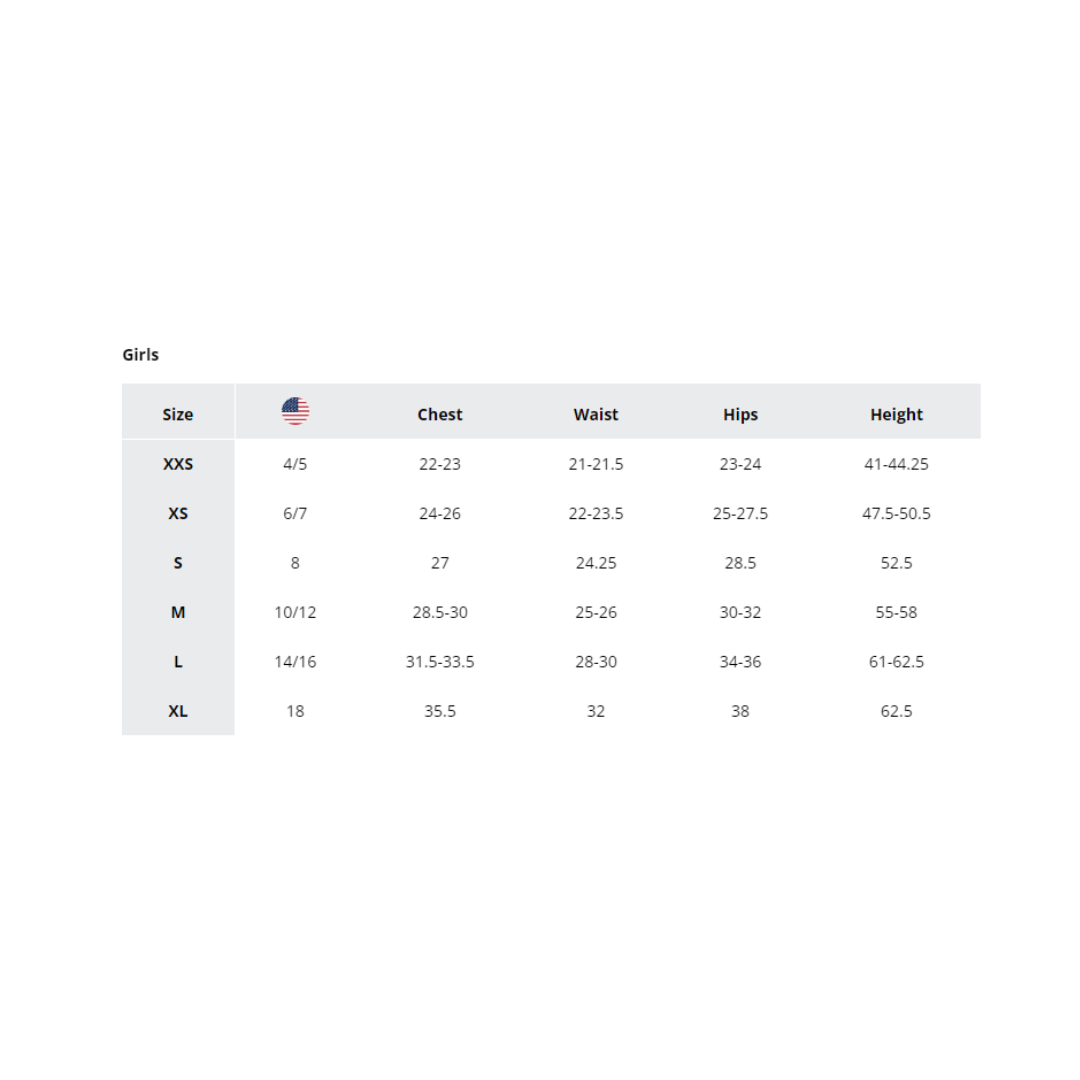Click the Chest column header
This screenshot has width=1080, height=1080.
[x=440, y=414]
